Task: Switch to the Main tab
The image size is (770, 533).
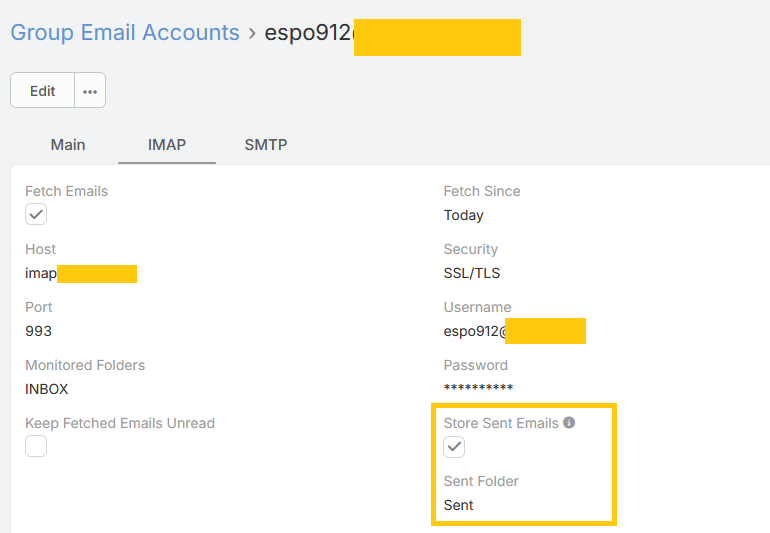Action: click(68, 145)
